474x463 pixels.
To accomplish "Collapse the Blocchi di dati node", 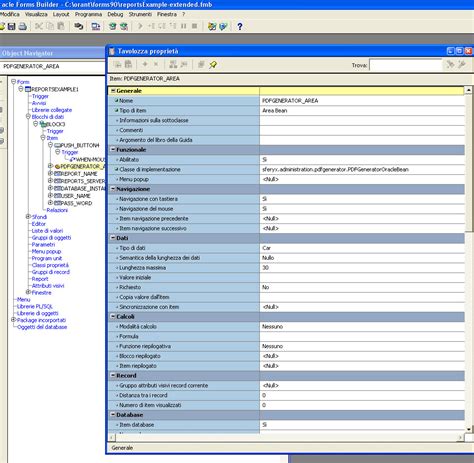I will [28, 117].
